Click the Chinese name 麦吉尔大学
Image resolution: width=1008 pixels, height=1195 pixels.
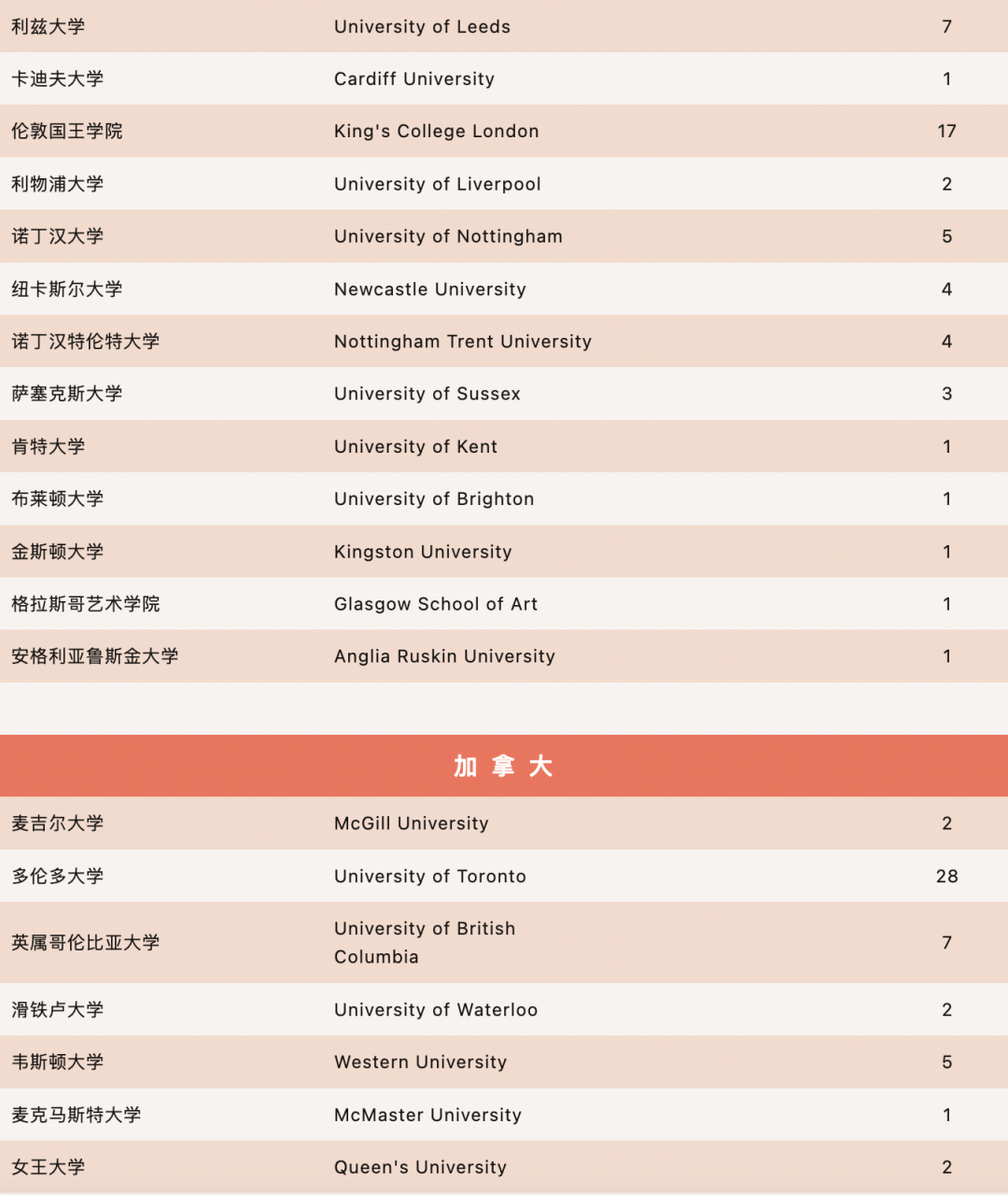(57, 823)
